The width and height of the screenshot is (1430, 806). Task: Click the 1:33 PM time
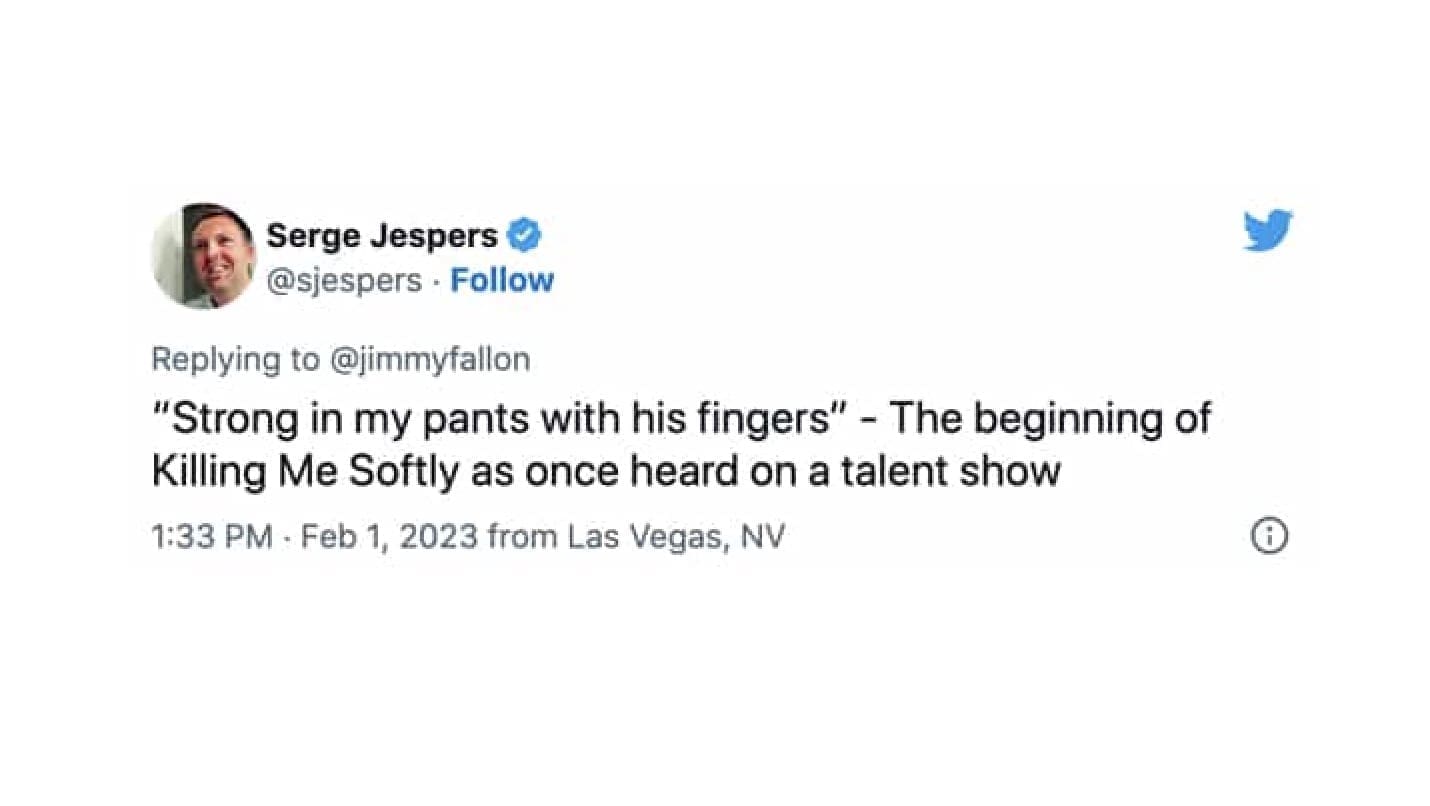(211, 537)
